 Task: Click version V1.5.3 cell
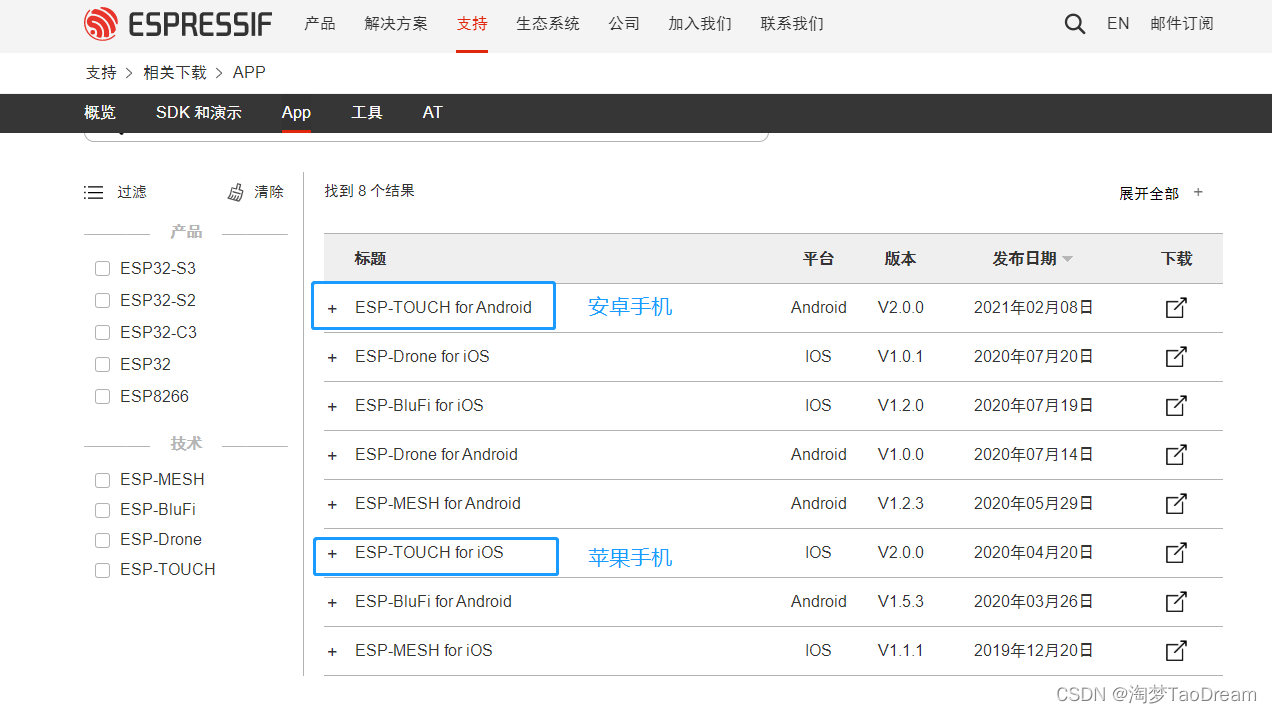[901, 602]
